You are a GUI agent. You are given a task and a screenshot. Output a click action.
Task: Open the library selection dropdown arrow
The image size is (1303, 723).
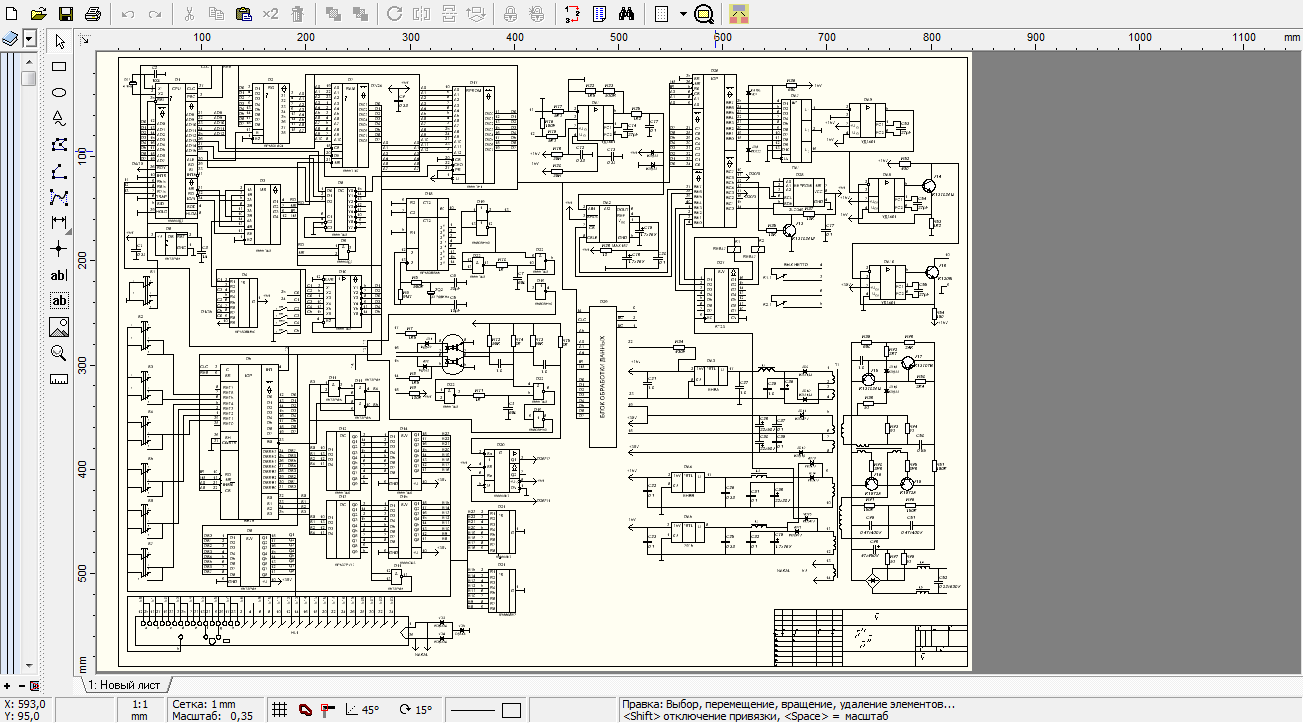[x=30, y=39]
